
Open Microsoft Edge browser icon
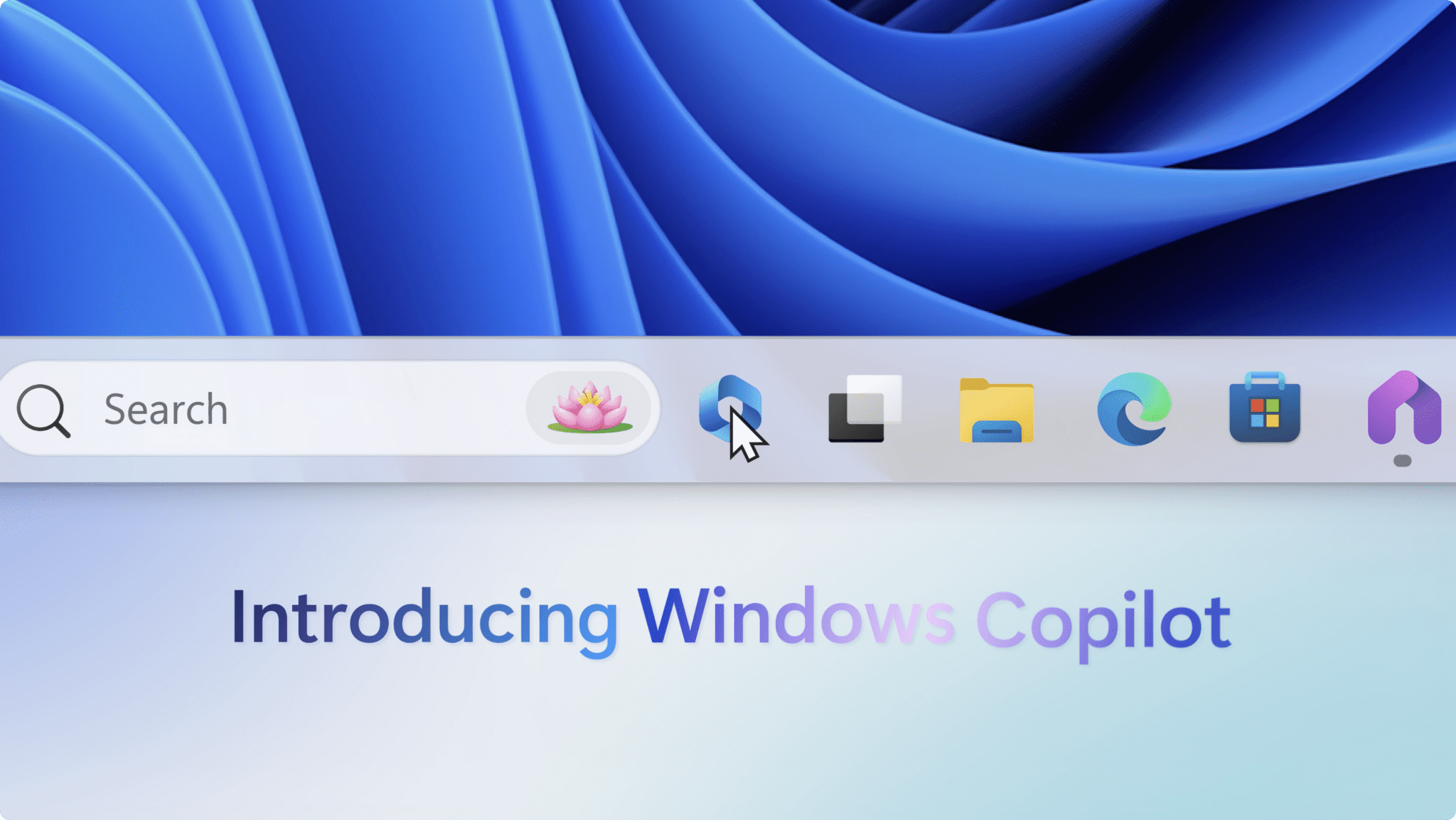coord(1134,409)
